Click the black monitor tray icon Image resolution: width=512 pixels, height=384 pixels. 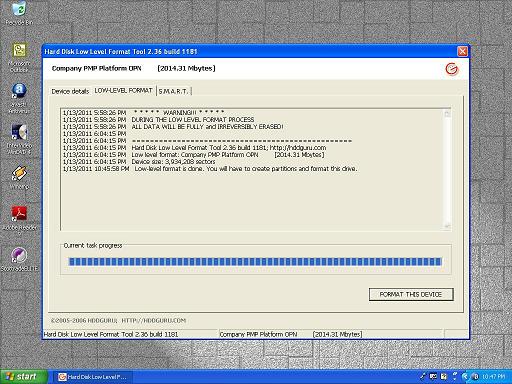(x=433, y=377)
